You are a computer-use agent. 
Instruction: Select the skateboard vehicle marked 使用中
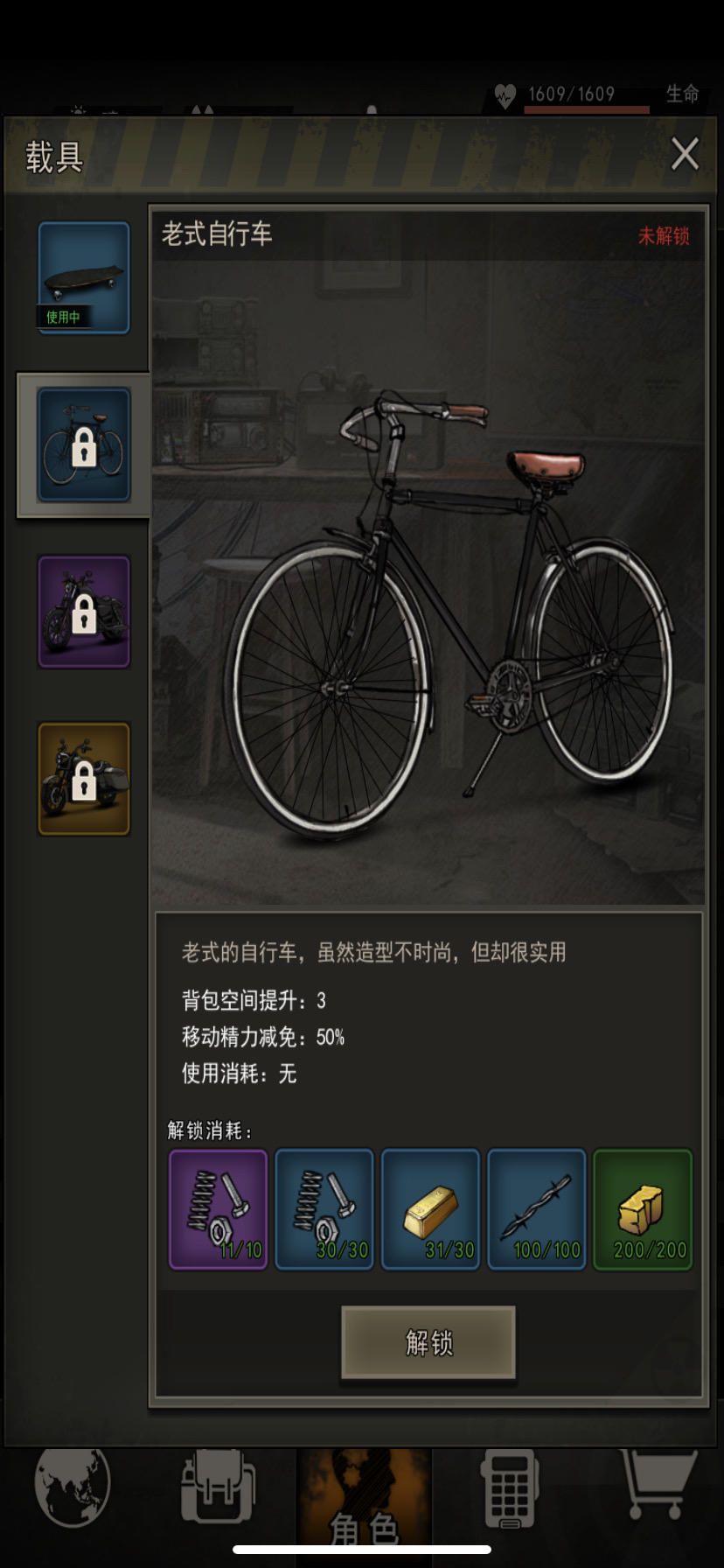[x=84, y=277]
